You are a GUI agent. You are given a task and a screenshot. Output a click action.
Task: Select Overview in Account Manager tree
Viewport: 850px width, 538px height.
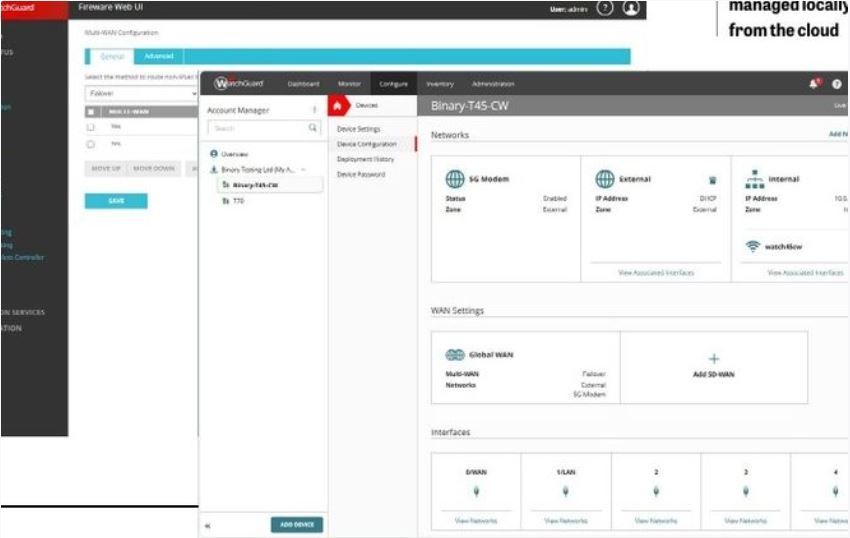click(234, 154)
